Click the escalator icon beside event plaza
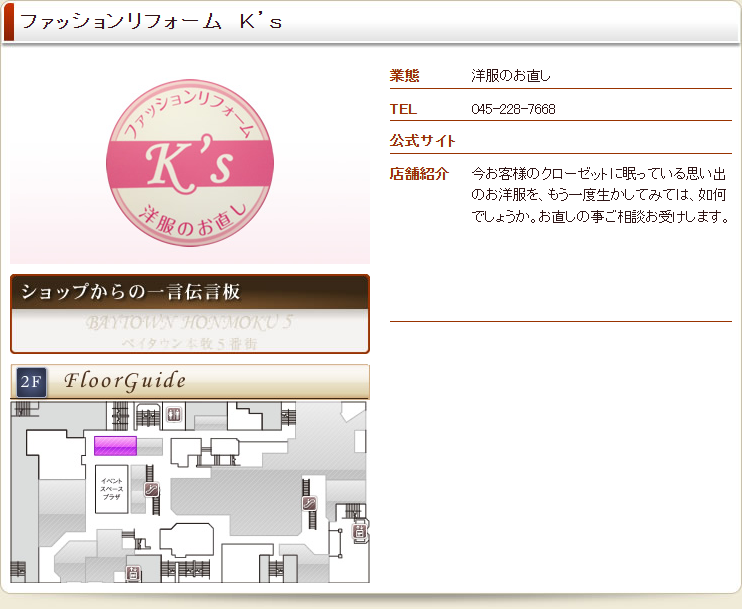 (x=152, y=489)
